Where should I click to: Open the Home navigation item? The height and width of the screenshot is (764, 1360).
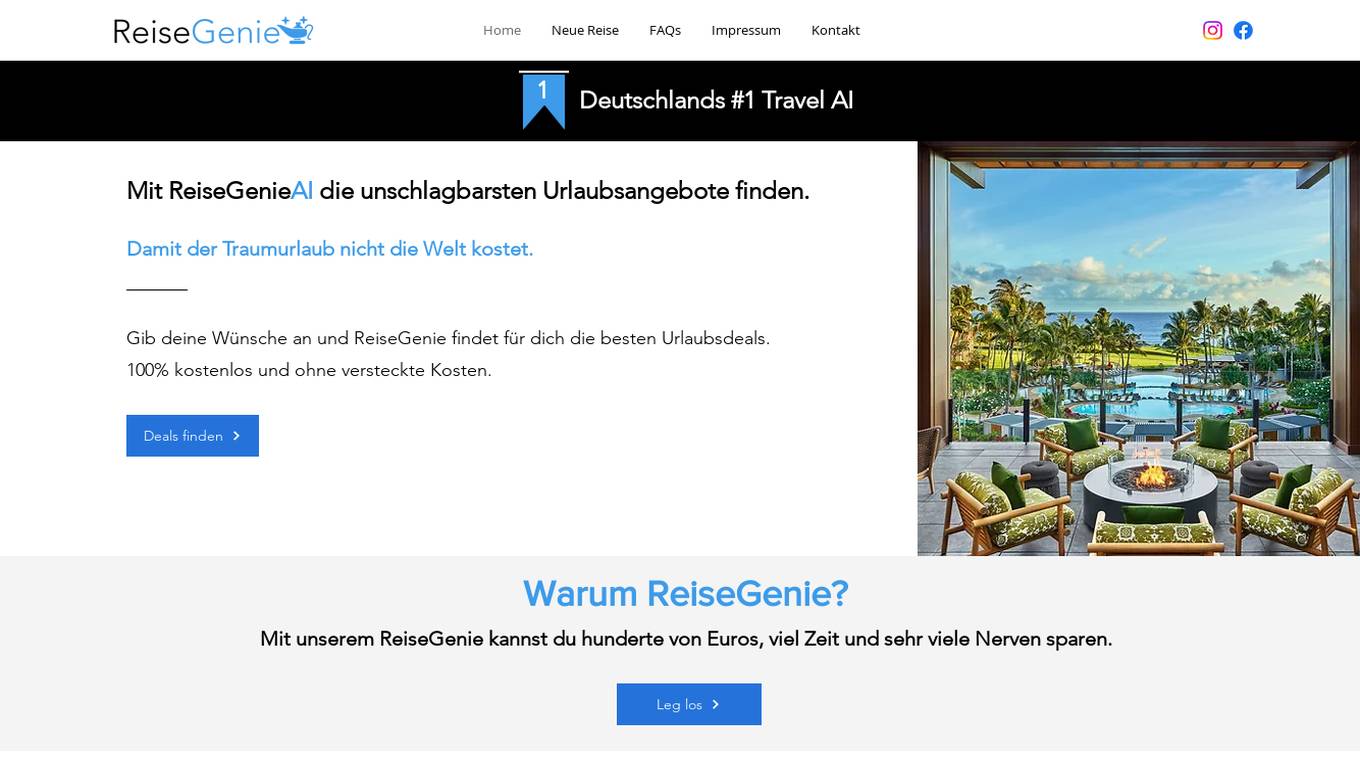click(x=502, y=30)
